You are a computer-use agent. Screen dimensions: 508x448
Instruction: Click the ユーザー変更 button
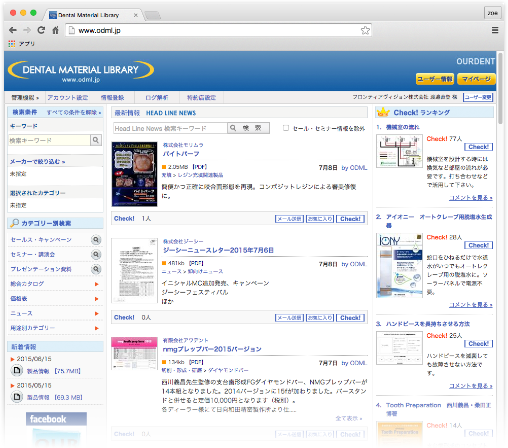(x=478, y=97)
